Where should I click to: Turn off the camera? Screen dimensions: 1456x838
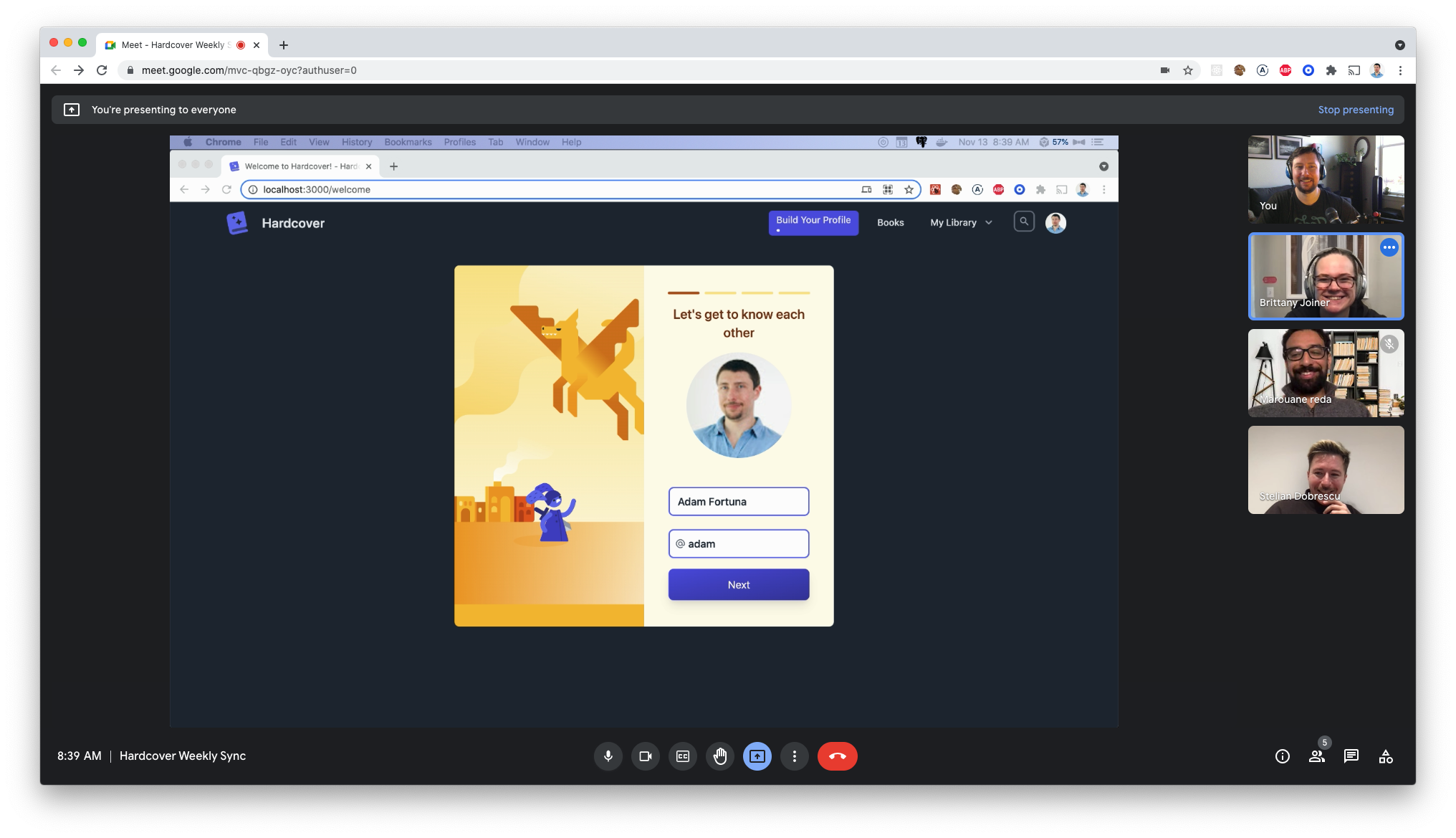point(645,756)
